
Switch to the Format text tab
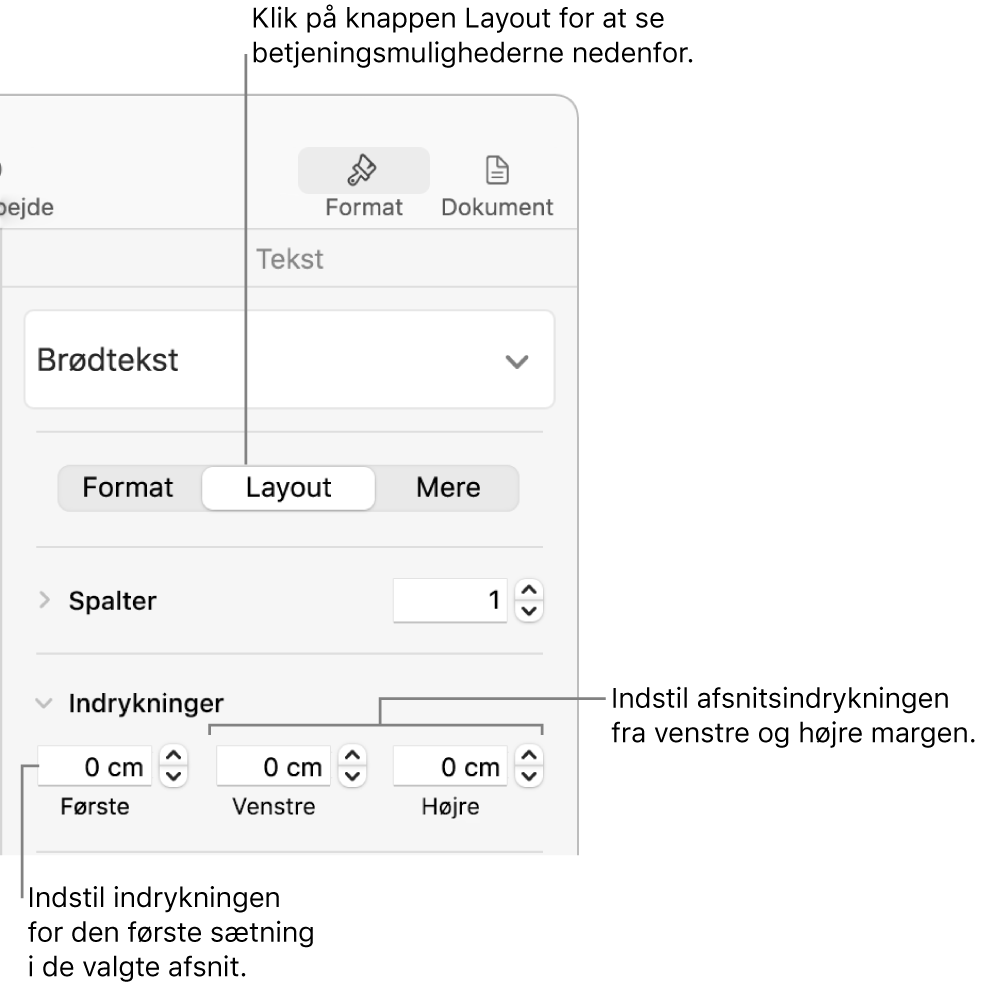pos(128,487)
